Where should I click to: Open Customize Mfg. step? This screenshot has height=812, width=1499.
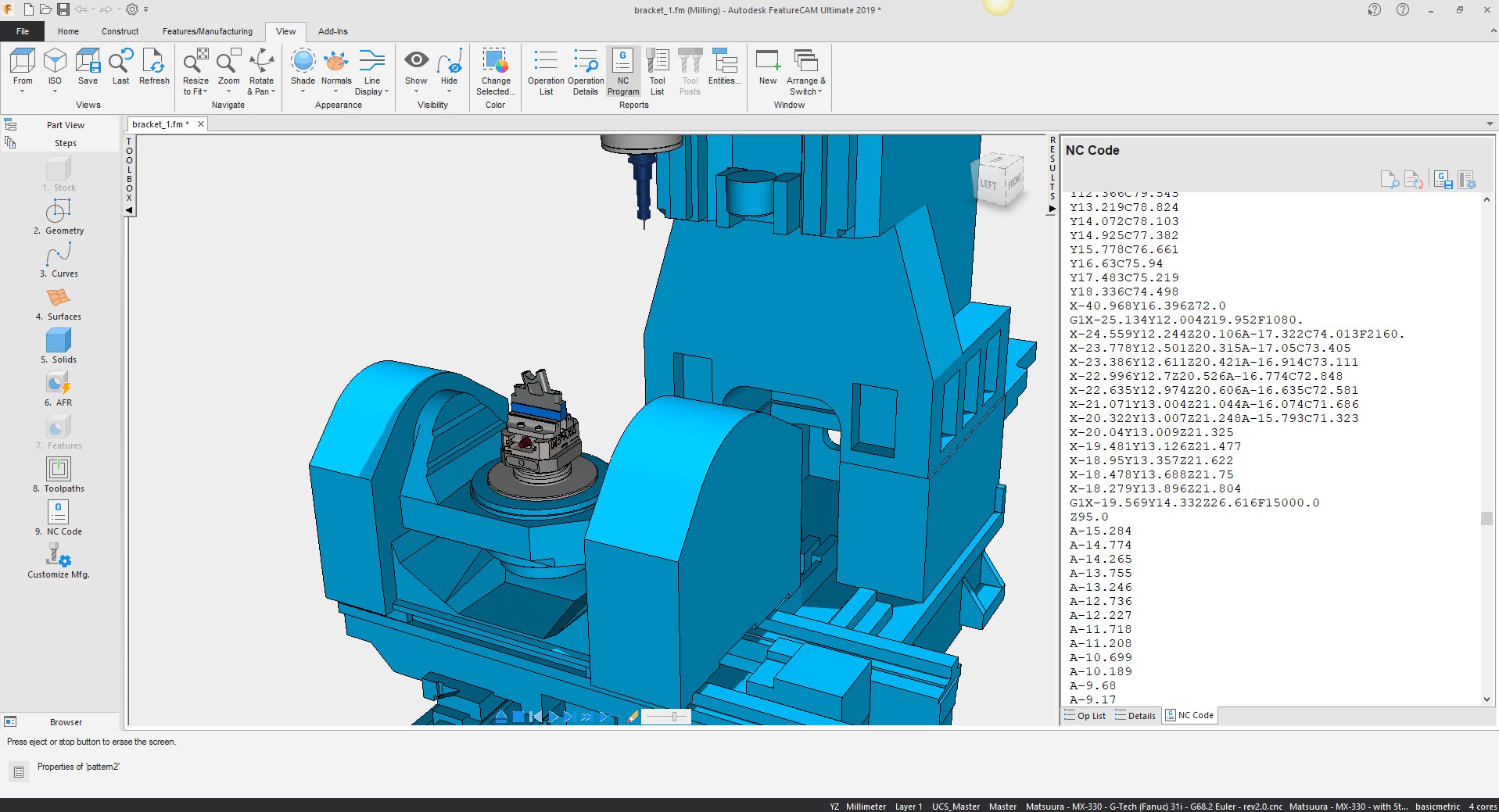[x=59, y=561]
